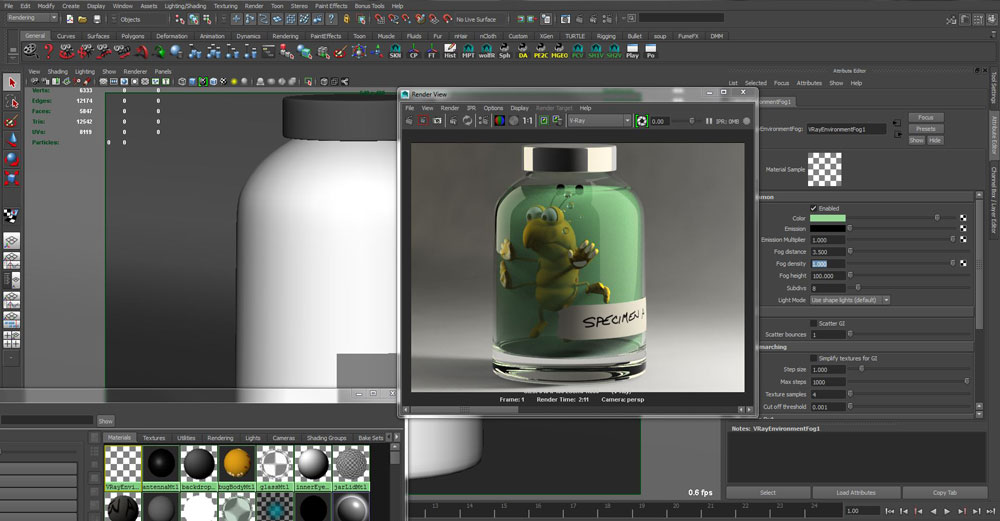Viewport: 1000px width, 521px height.
Task: Click the lock selection padlock icon
Action: (346, 19)
